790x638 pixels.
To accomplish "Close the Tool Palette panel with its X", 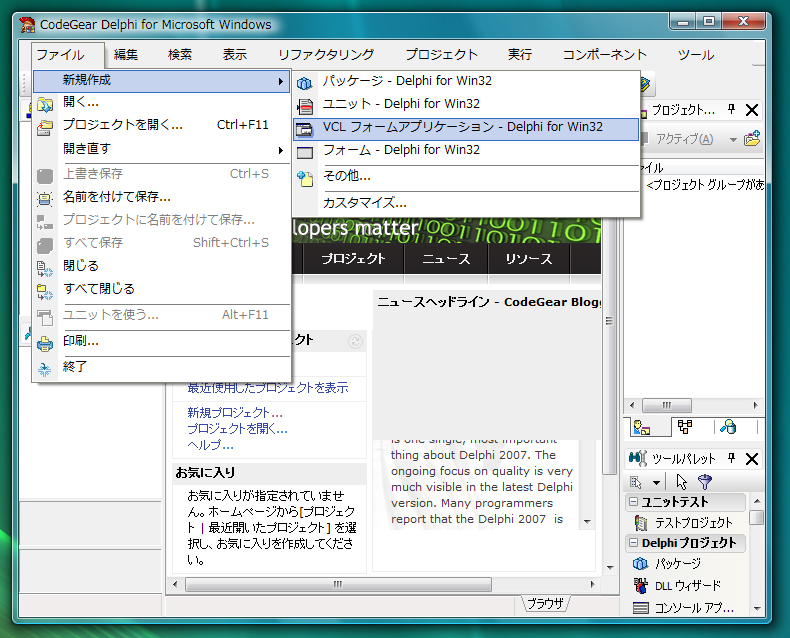I will (x=752, y=459).
